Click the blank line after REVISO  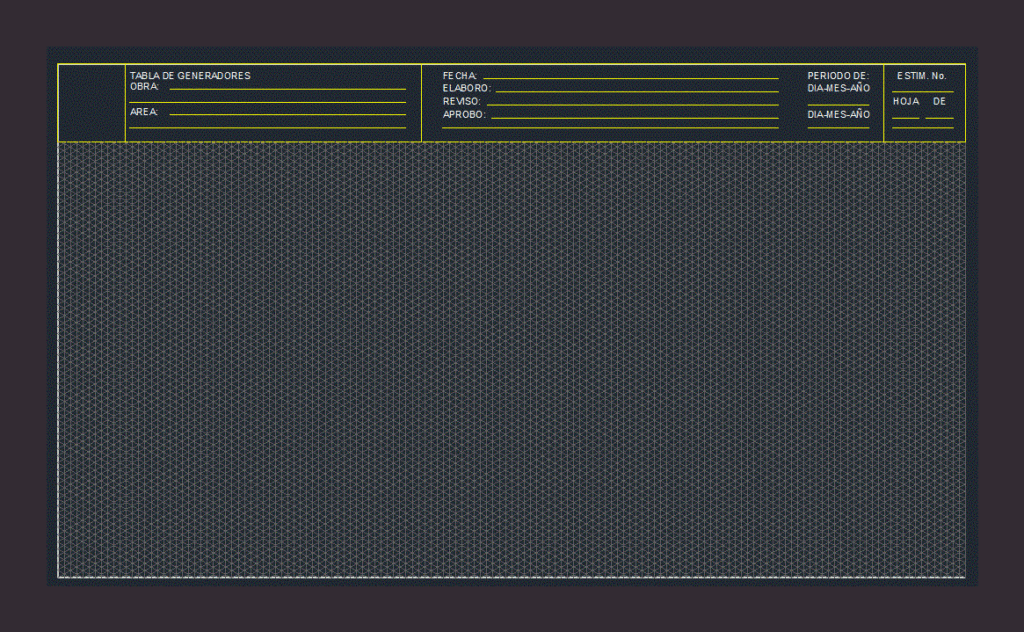coord(632,104)
